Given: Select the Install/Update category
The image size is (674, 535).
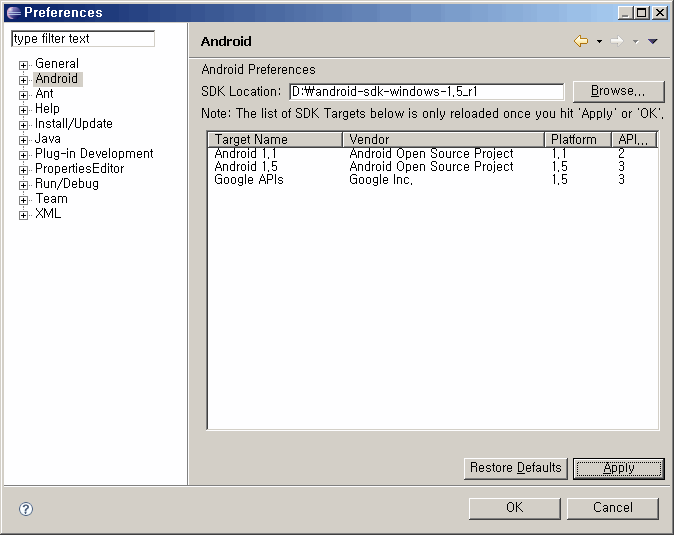Looking at the screenshot, I should [74, 124].
